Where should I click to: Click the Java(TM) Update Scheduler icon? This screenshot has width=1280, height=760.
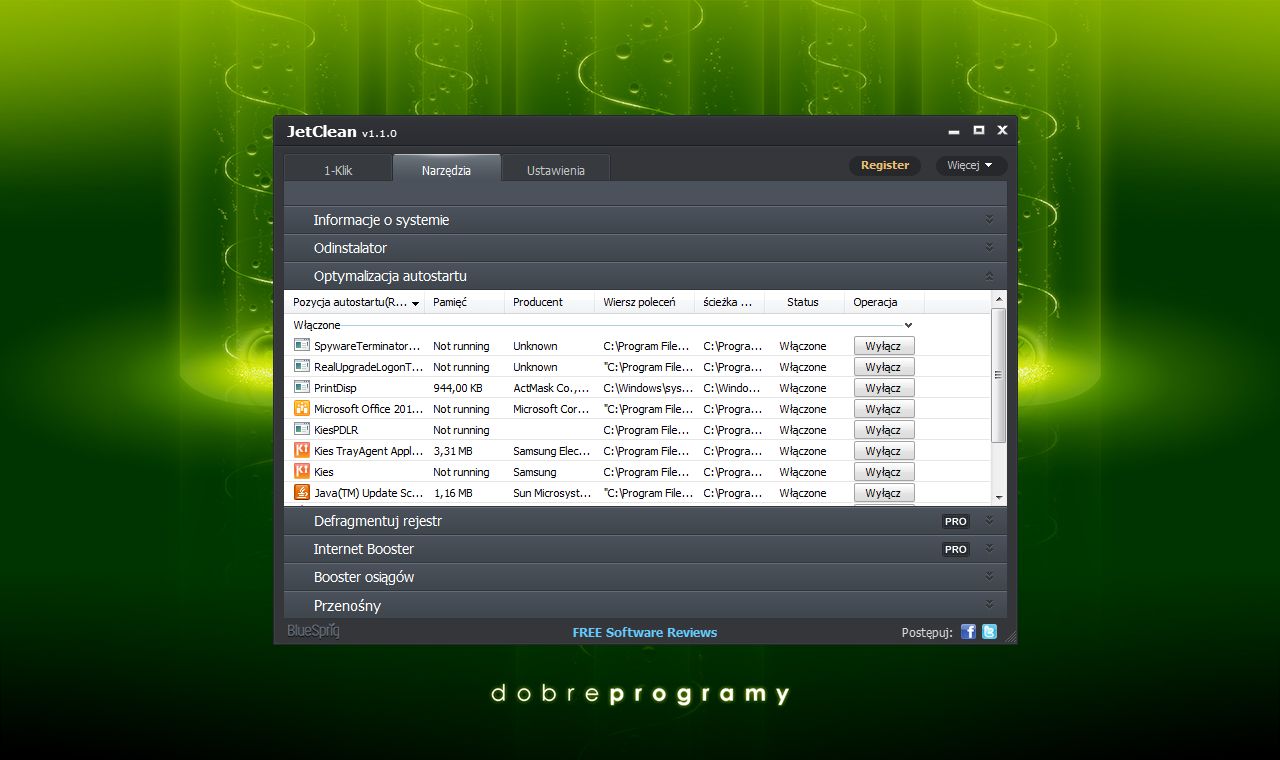(x=302, y=492)
